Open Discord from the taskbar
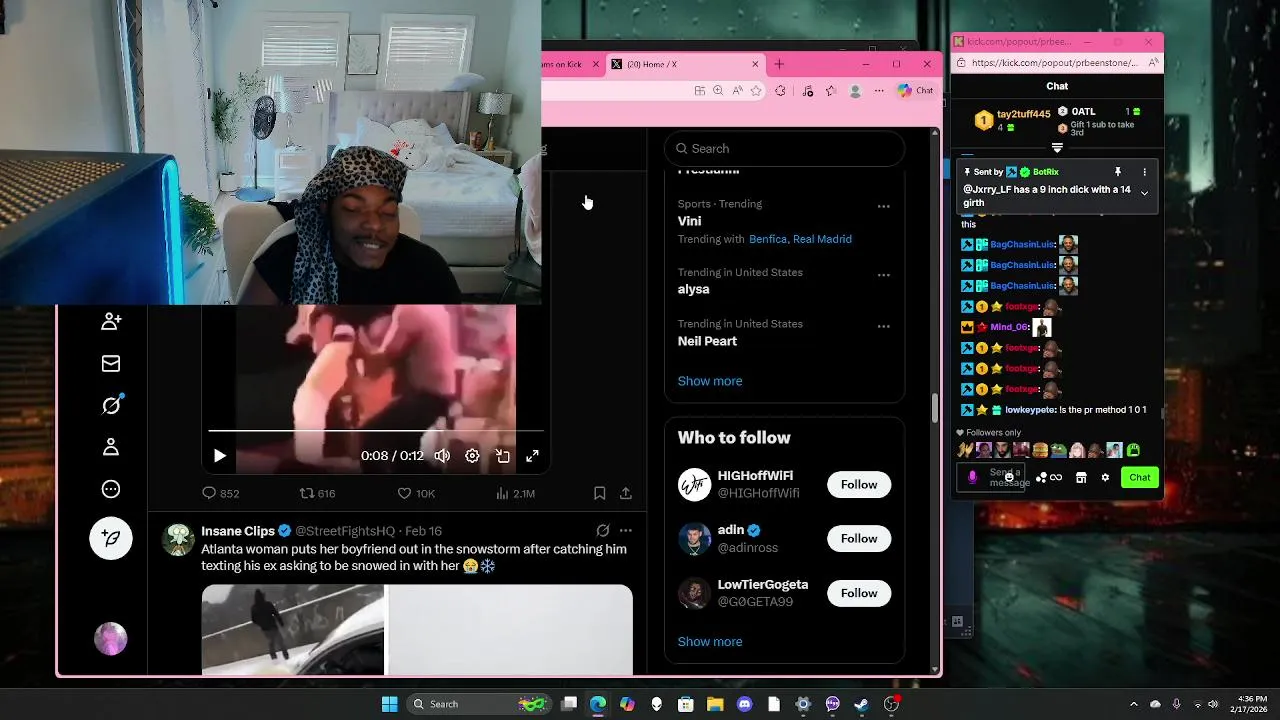This screenshot has height=720, width=1280. pyautogui.click(x=744, y=704)
